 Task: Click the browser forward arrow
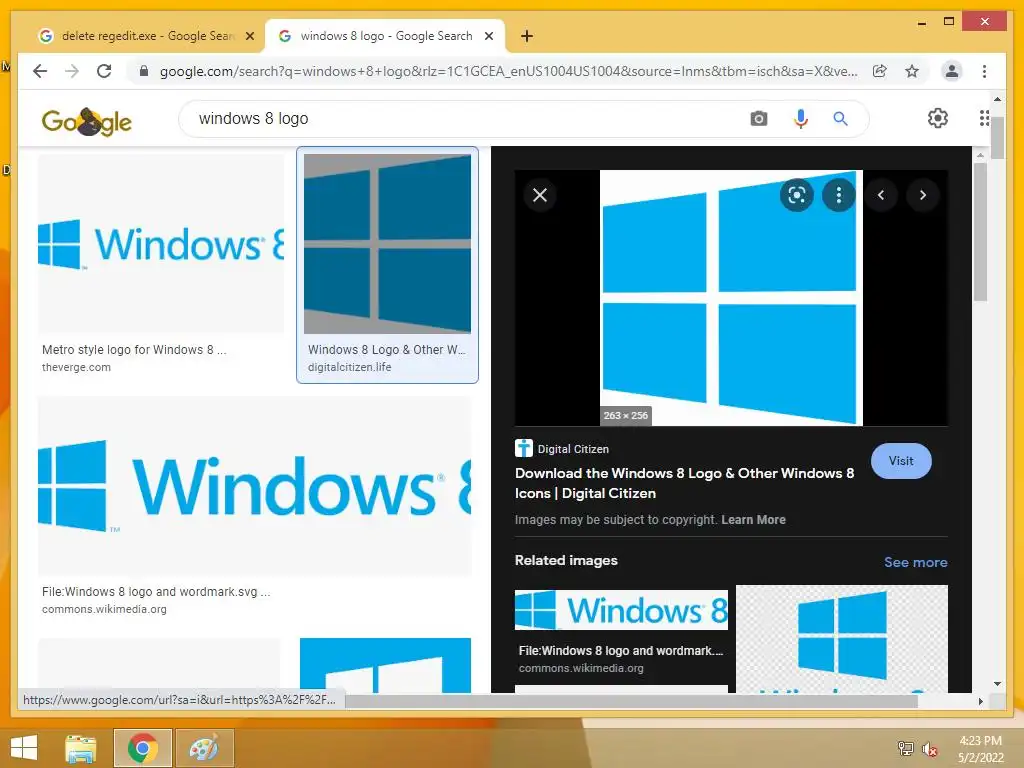click(x=72, y=71)
